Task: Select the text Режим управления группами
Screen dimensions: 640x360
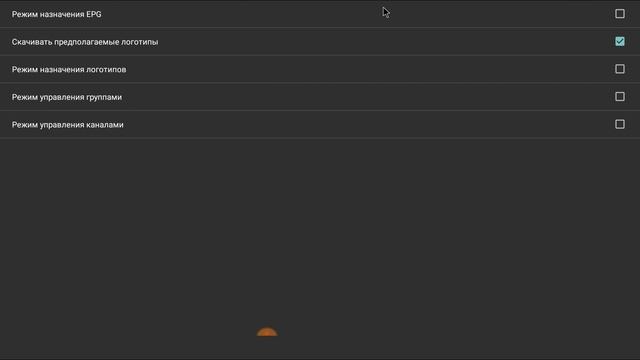Action: 67,97
